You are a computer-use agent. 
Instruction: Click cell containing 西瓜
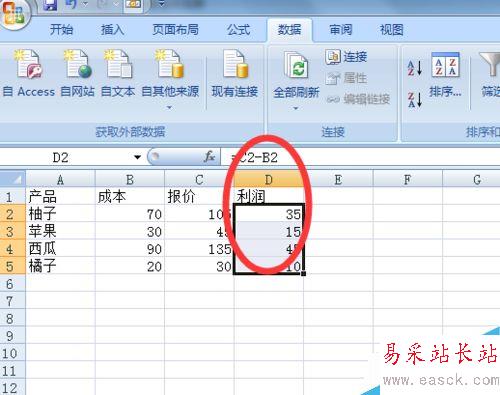coord(60,248)
